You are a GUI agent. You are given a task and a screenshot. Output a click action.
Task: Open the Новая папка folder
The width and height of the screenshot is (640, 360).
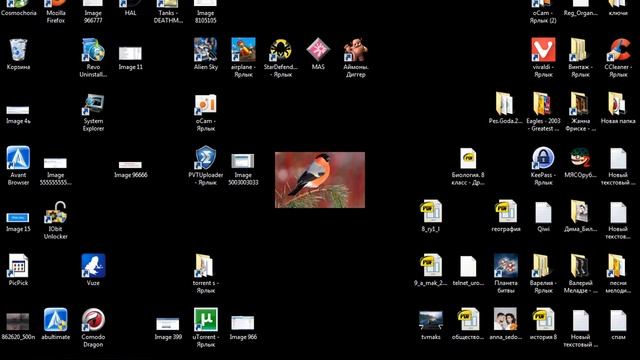click(x=618, y=104)
